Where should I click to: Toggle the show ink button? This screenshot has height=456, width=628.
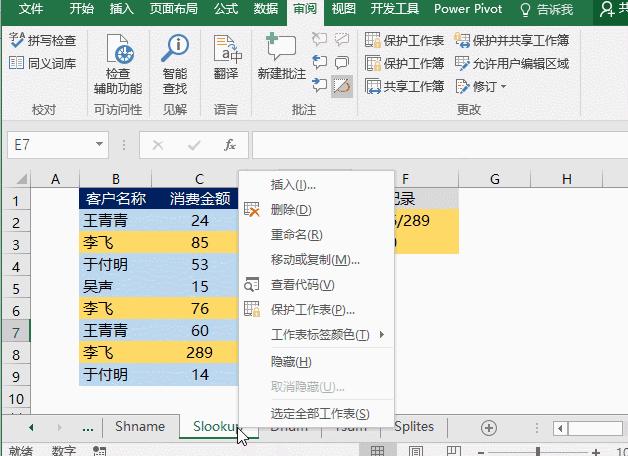coord(342,86)
